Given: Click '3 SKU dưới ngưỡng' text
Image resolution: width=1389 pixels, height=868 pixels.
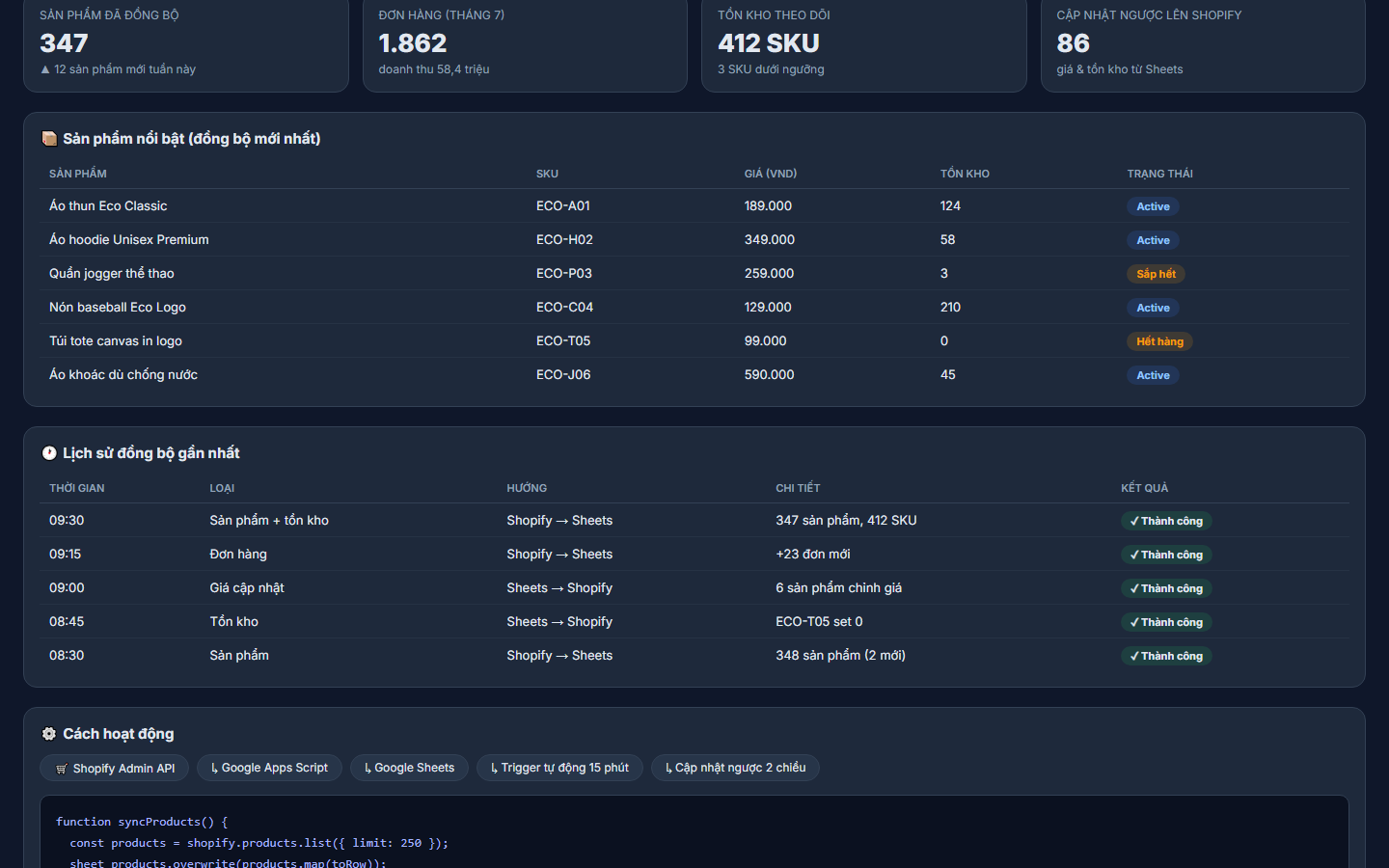Looking at the screenshot, I should point(771,69).
